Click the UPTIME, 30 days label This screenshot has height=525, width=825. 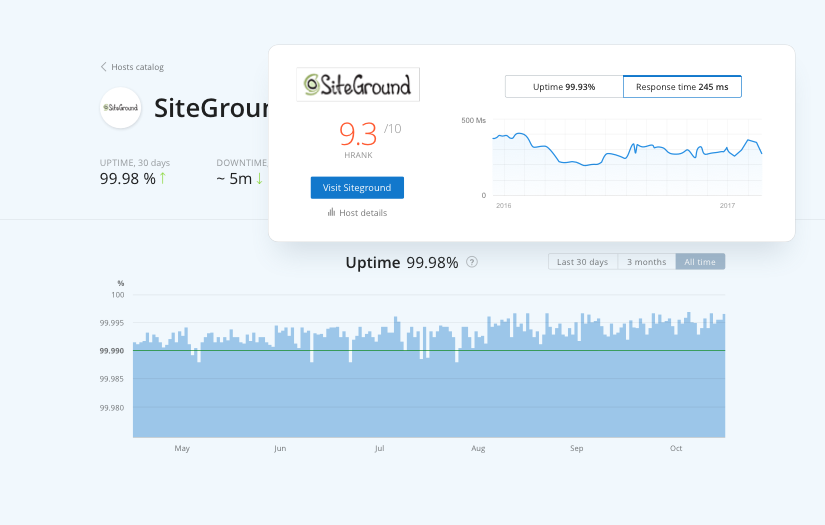[x=135, y=163]
